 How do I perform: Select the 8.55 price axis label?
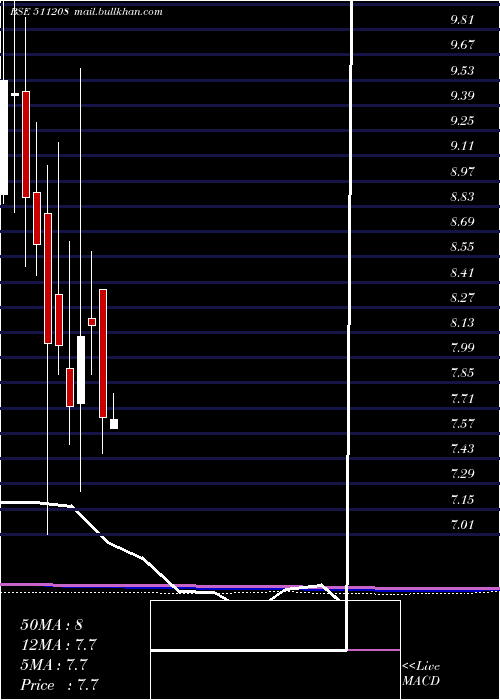click(x=462, y=247)
